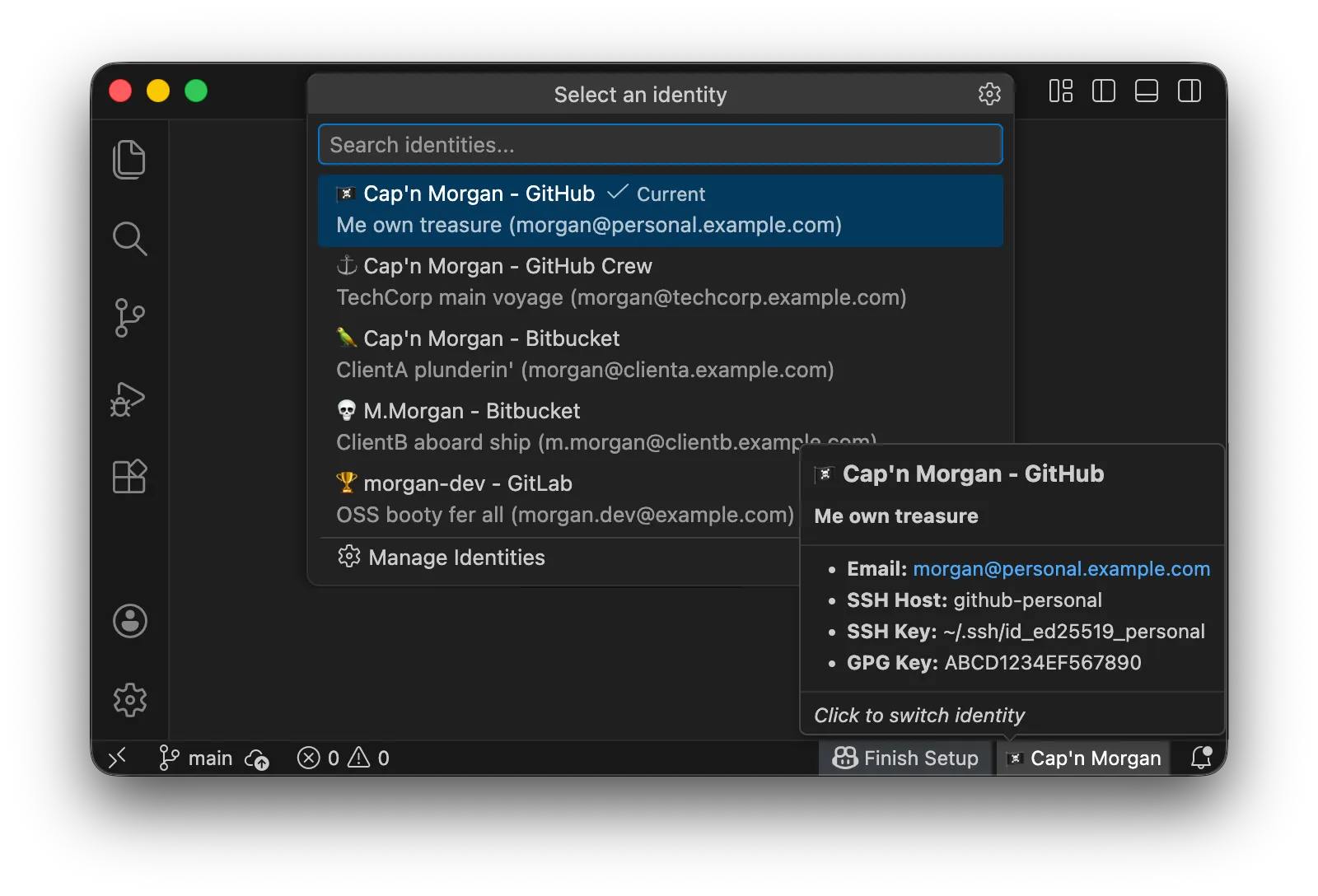Click pirate flag icon in the Cap'n Morgan - GitHub row
This screenshot has height=896, width=1318.
347,194
